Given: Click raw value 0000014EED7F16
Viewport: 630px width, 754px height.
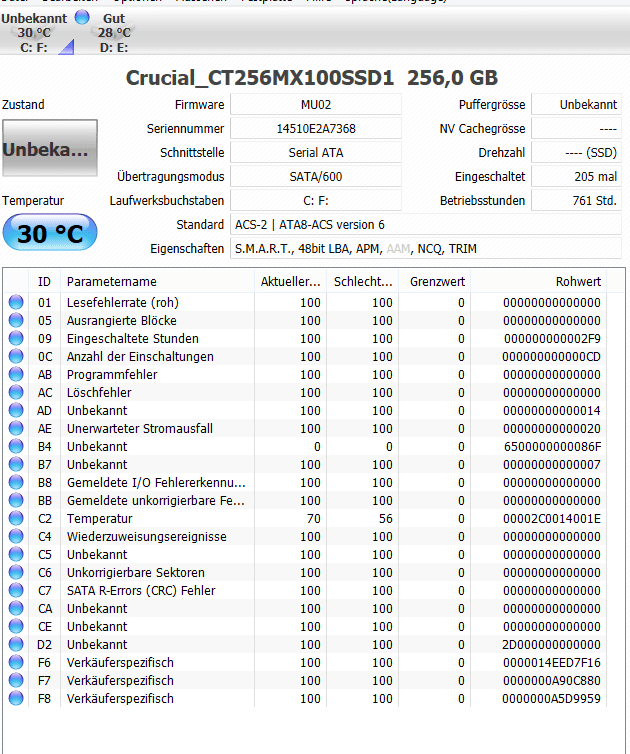Looking at the screenshot, I should coord(552,662).
